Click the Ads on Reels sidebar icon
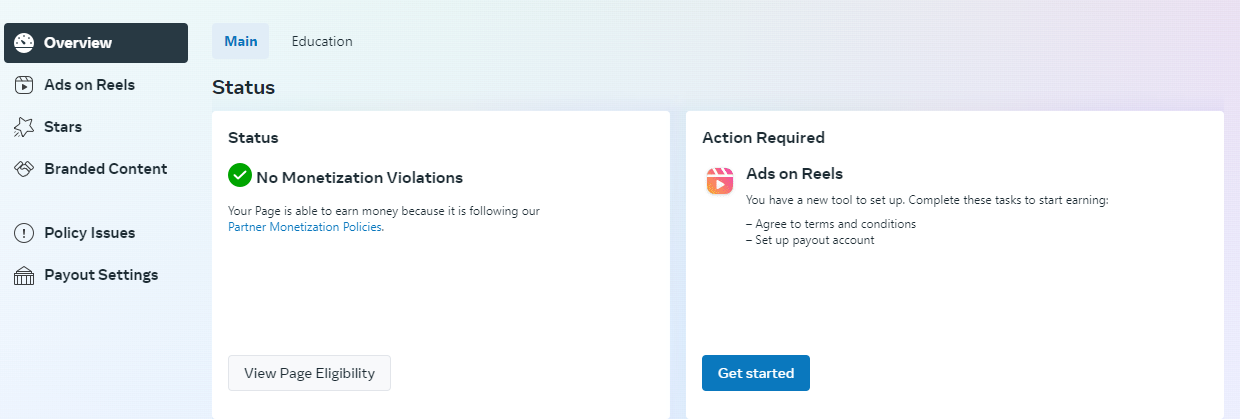Screen dimensions: 1240x419 [x=25, y=85]
